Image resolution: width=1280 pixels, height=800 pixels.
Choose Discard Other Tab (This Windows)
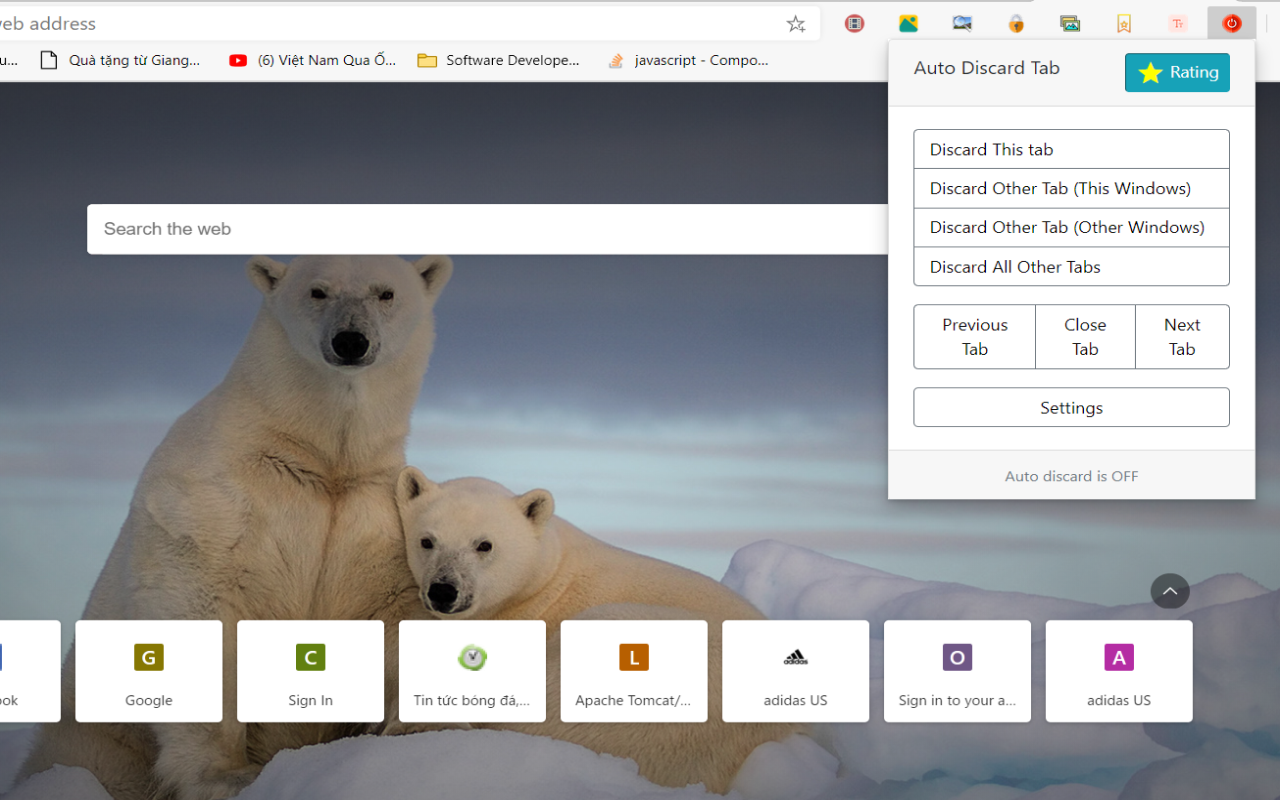tap(1071, 188)
